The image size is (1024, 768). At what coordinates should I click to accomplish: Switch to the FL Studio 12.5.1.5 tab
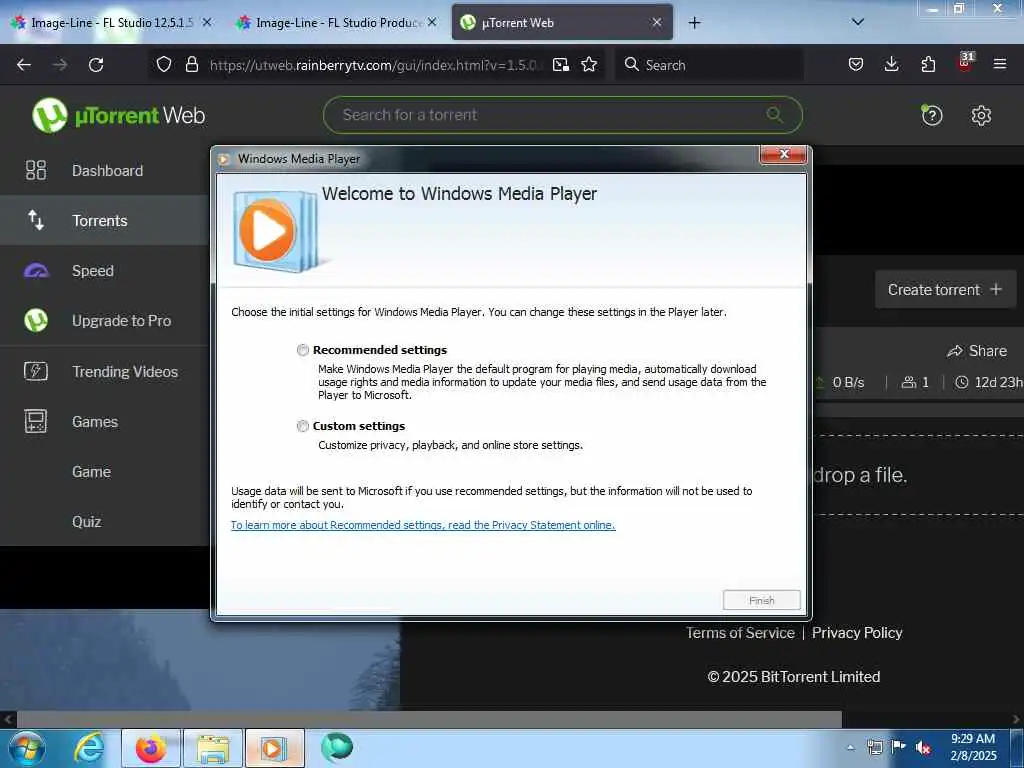click(111, 22)
